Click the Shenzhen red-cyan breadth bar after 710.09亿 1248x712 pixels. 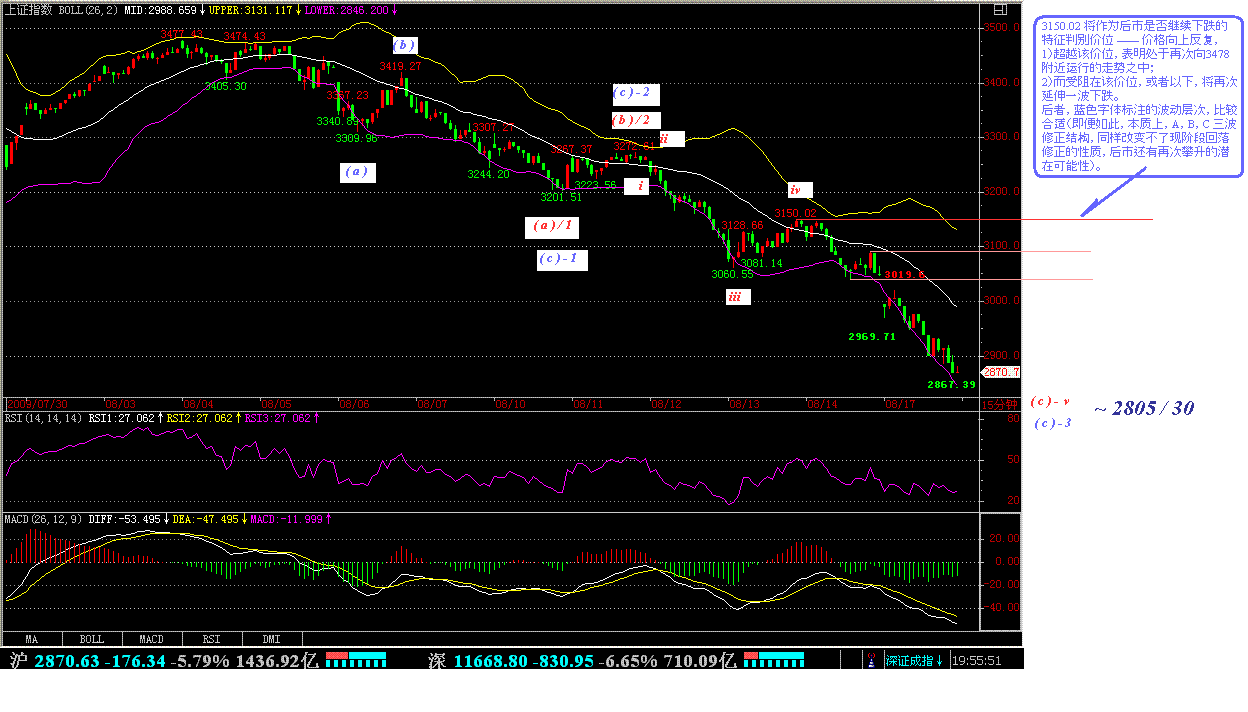point(775,660)
